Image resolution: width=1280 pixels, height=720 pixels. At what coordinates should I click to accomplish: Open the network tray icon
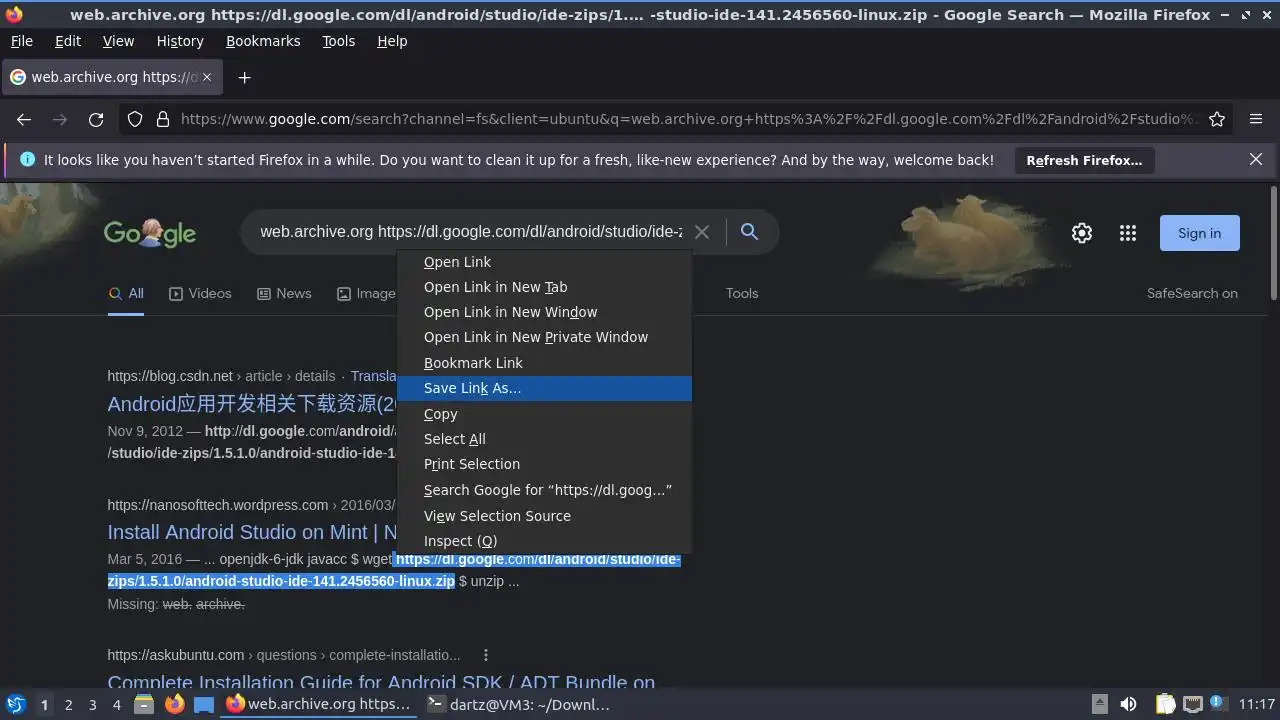[1192, 704]
